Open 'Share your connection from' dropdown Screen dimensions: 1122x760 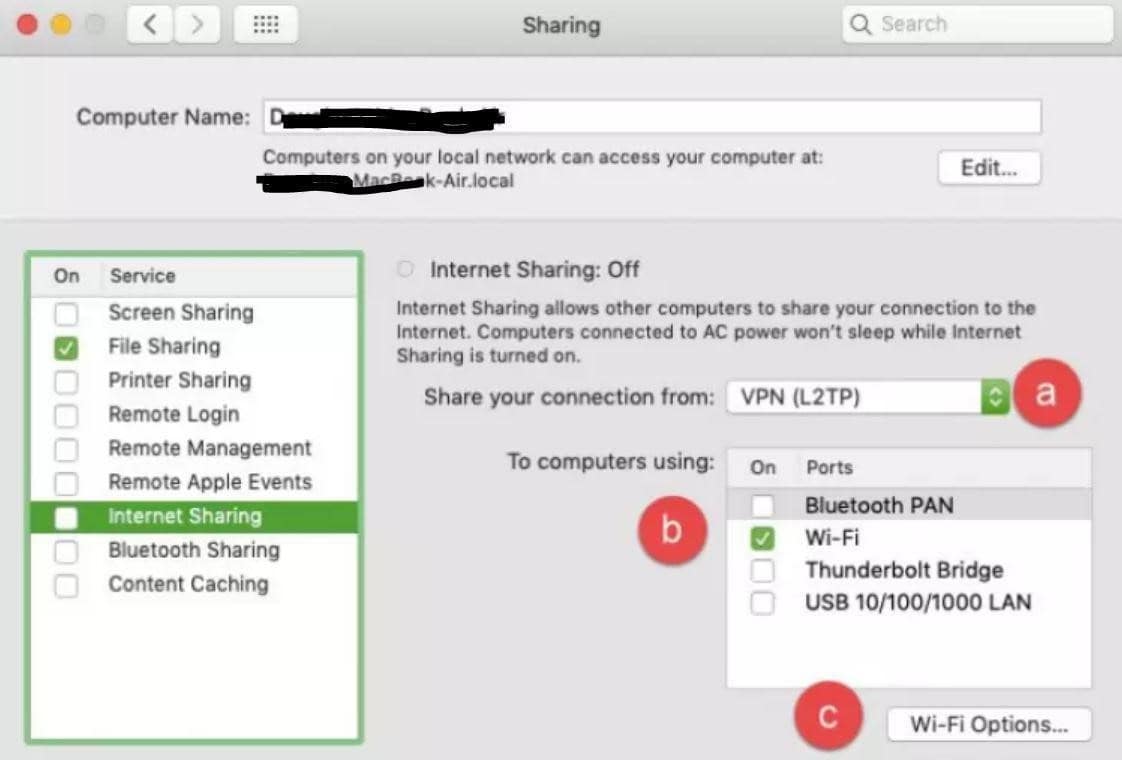click(868, 397)
